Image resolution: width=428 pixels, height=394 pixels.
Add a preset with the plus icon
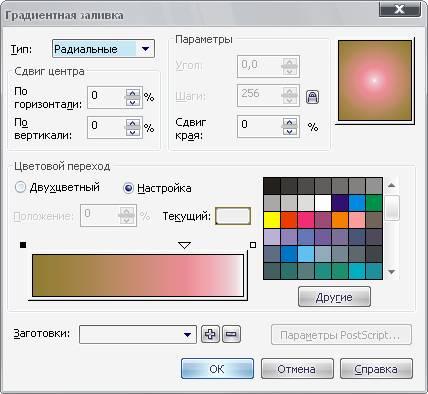(210, 334)
